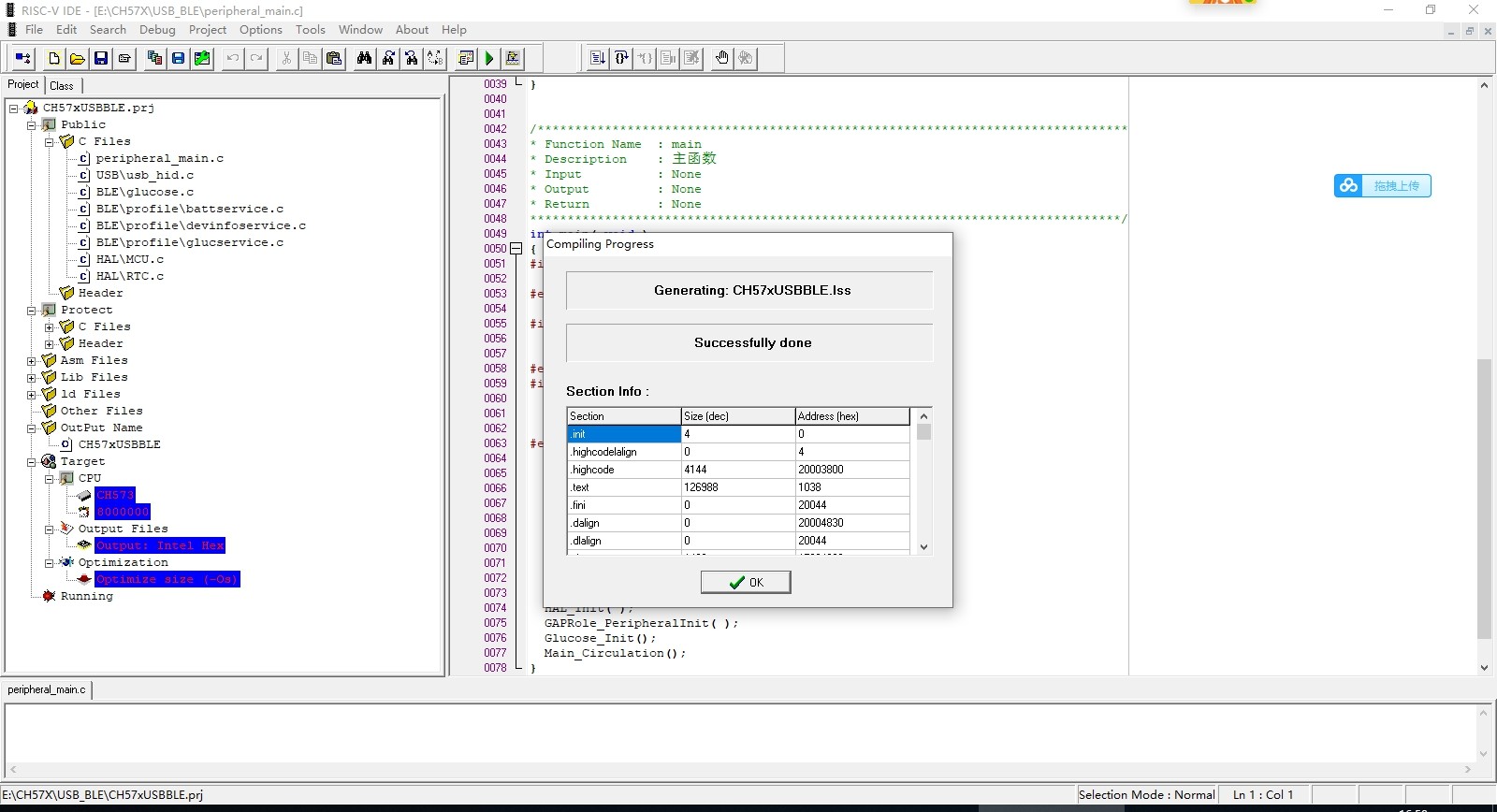Viewport: 1497px width, 812px height.
Task: Click the Paste clipboard icon
Action: click(x=333, y=58)
